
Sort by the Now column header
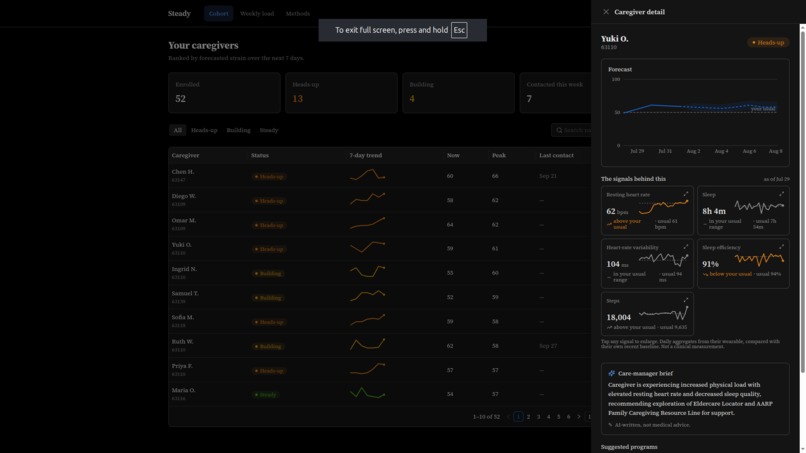point(453,155)
